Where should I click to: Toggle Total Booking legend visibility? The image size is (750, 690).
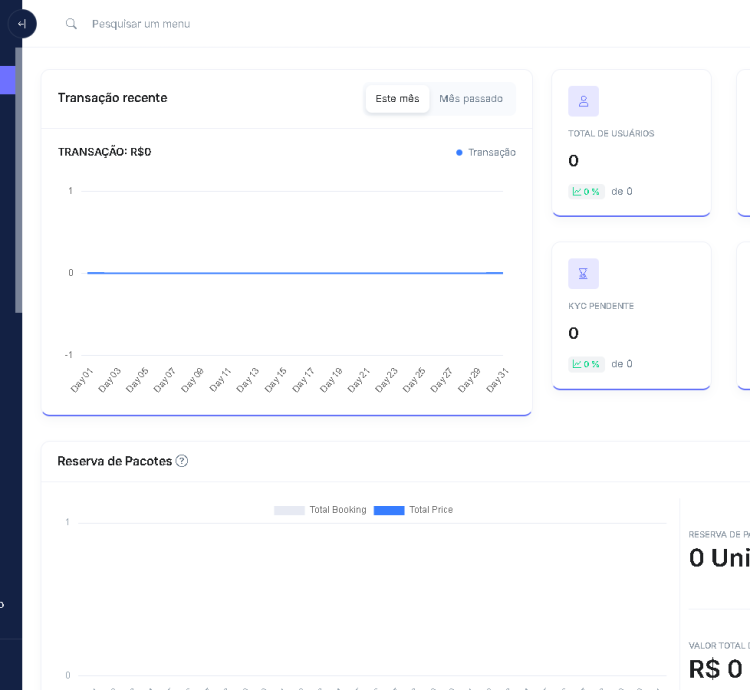[x=321, y=510]
